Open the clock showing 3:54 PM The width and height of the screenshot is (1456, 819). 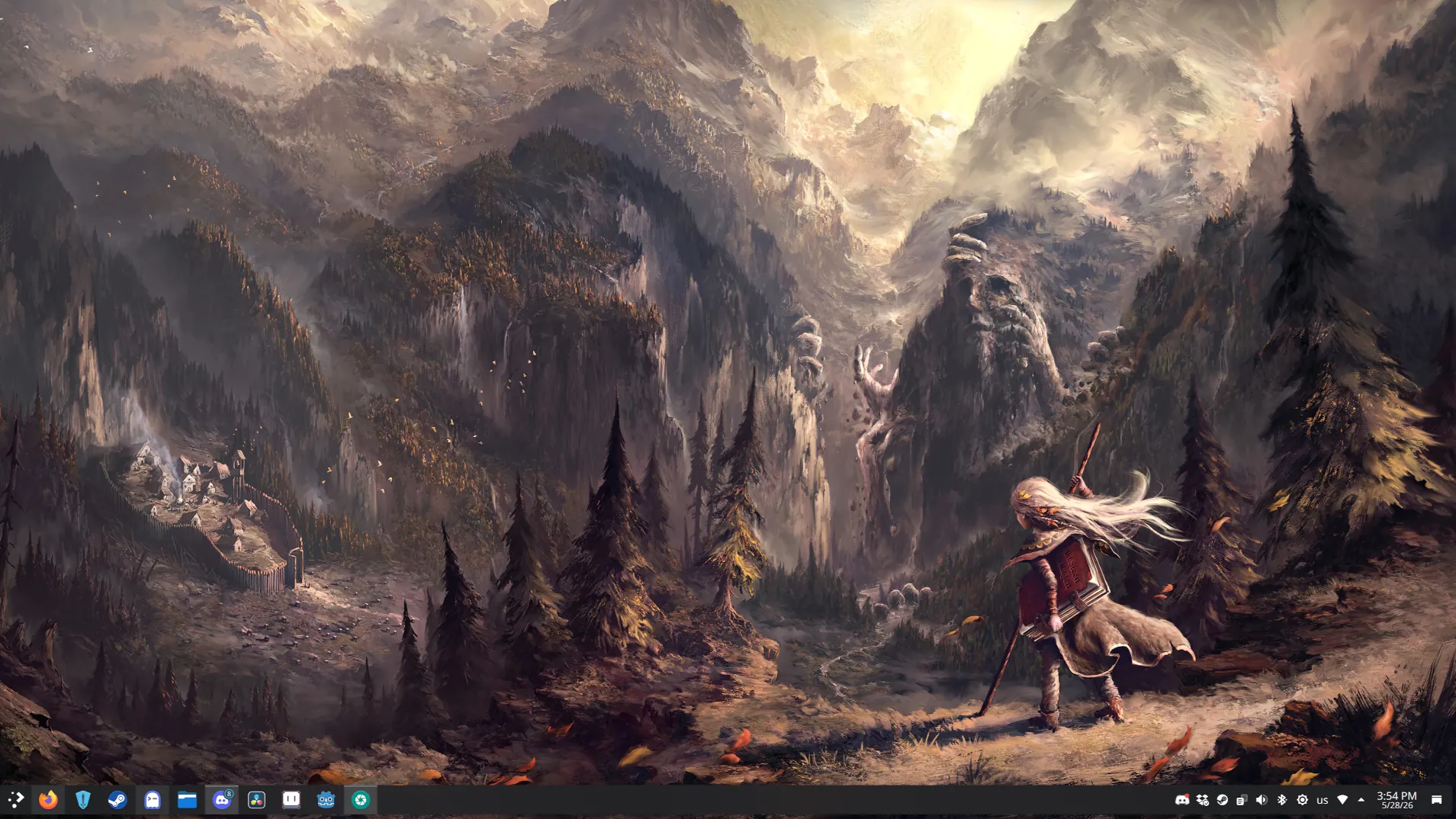1397,800
